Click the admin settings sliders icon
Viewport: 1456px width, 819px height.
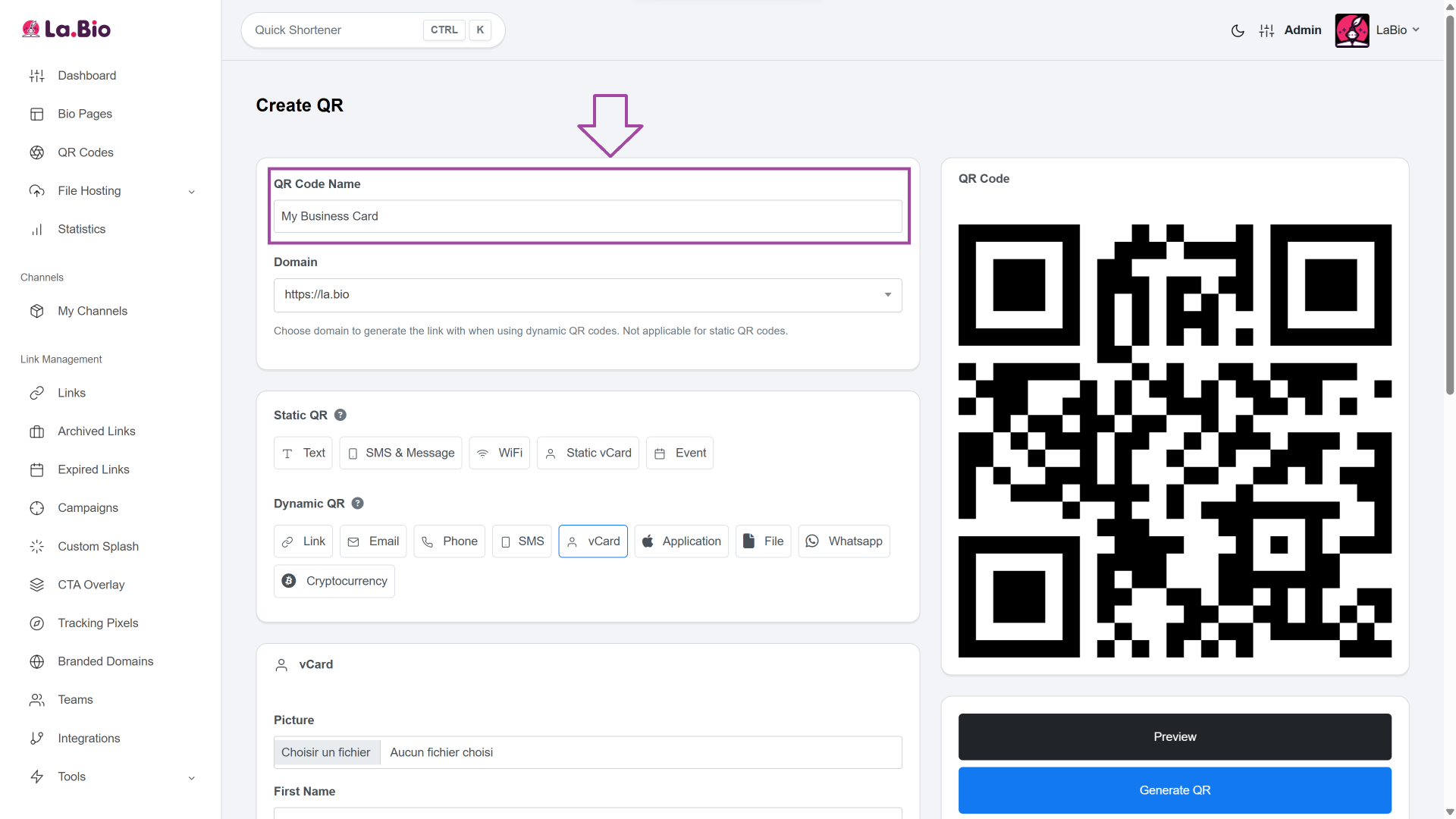point(1266,30)
